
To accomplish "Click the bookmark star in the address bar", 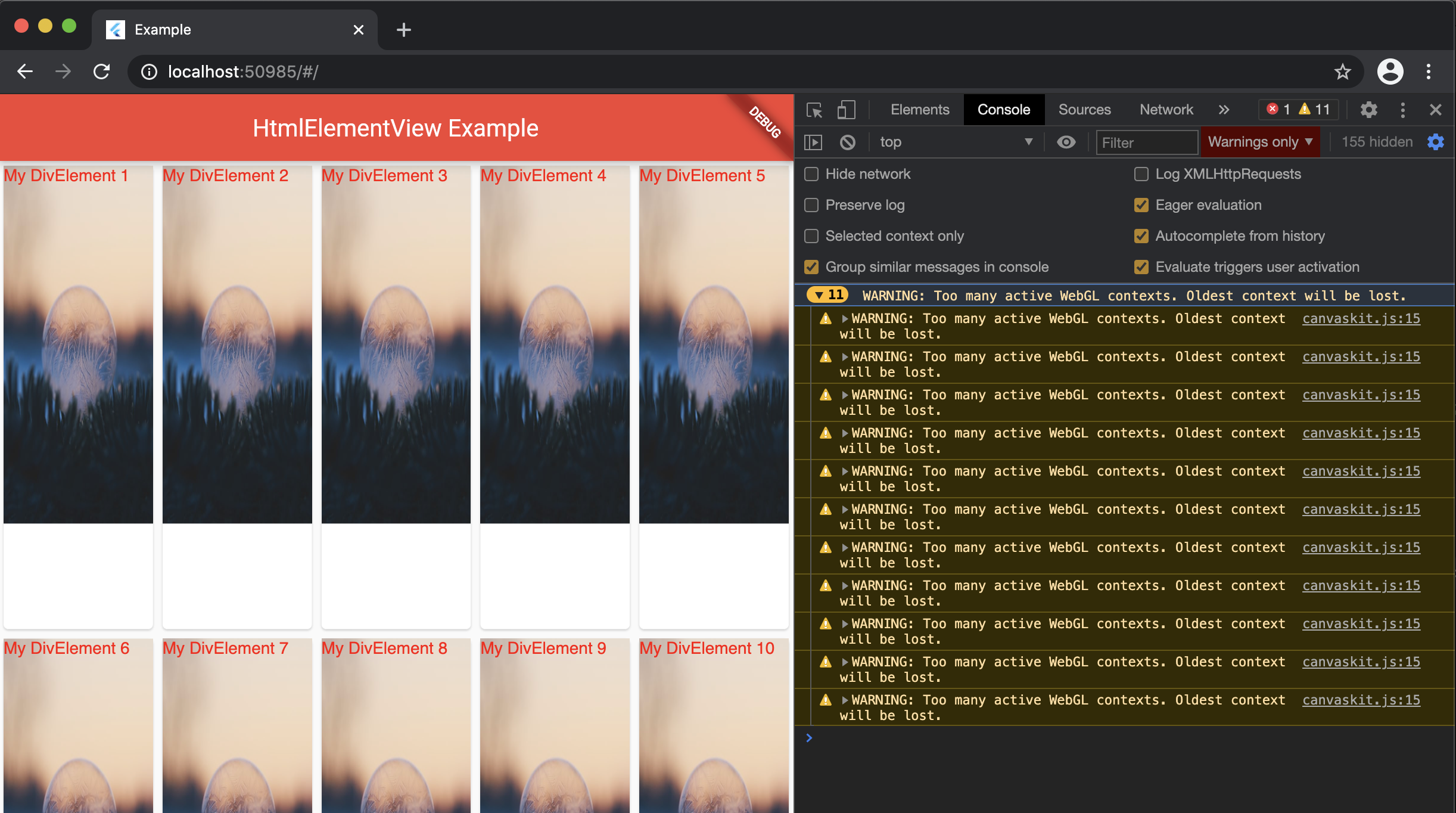I will [1342, 72].
